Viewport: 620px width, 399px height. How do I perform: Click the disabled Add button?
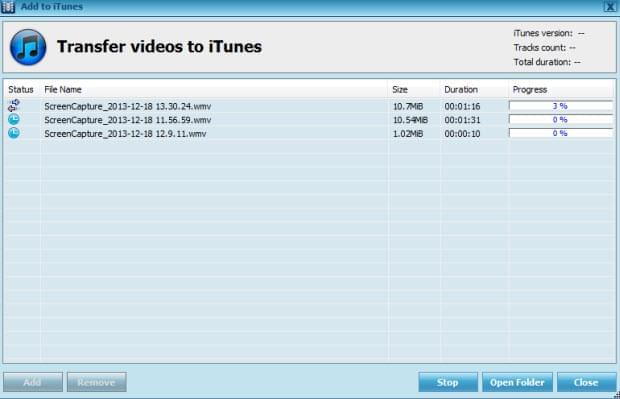[x=33, y=382]
